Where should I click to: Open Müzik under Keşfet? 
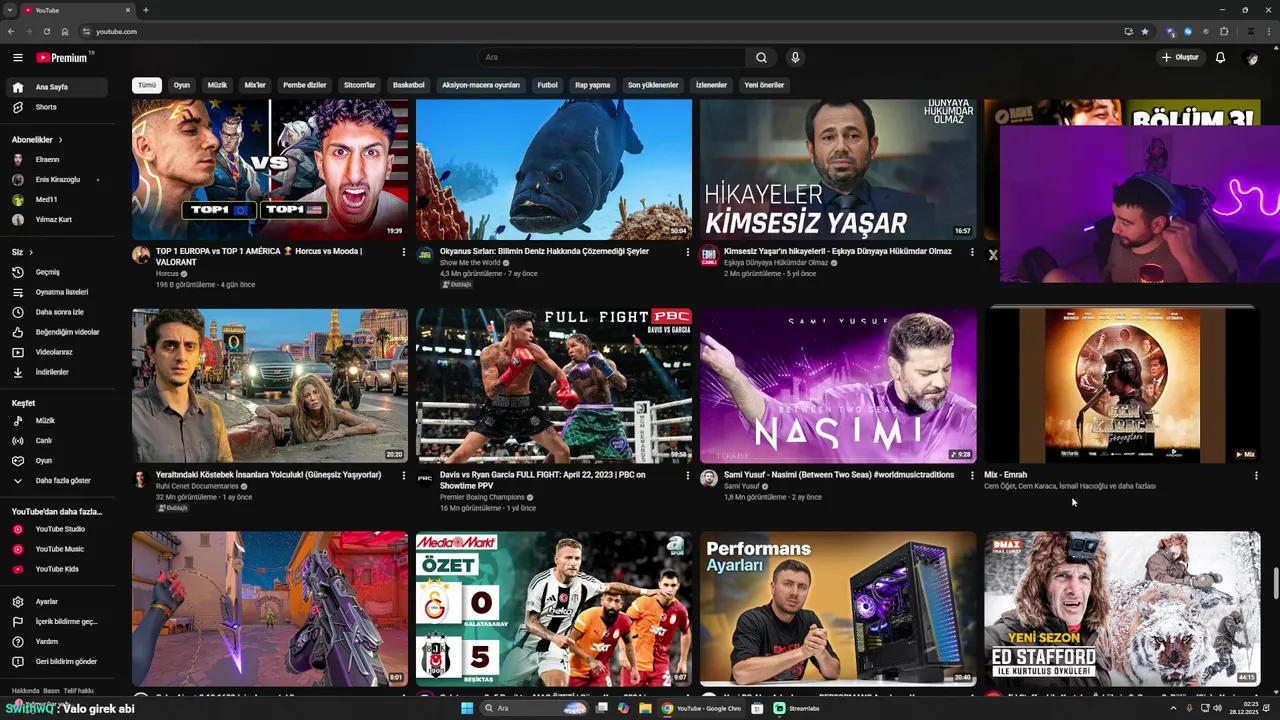56,421
